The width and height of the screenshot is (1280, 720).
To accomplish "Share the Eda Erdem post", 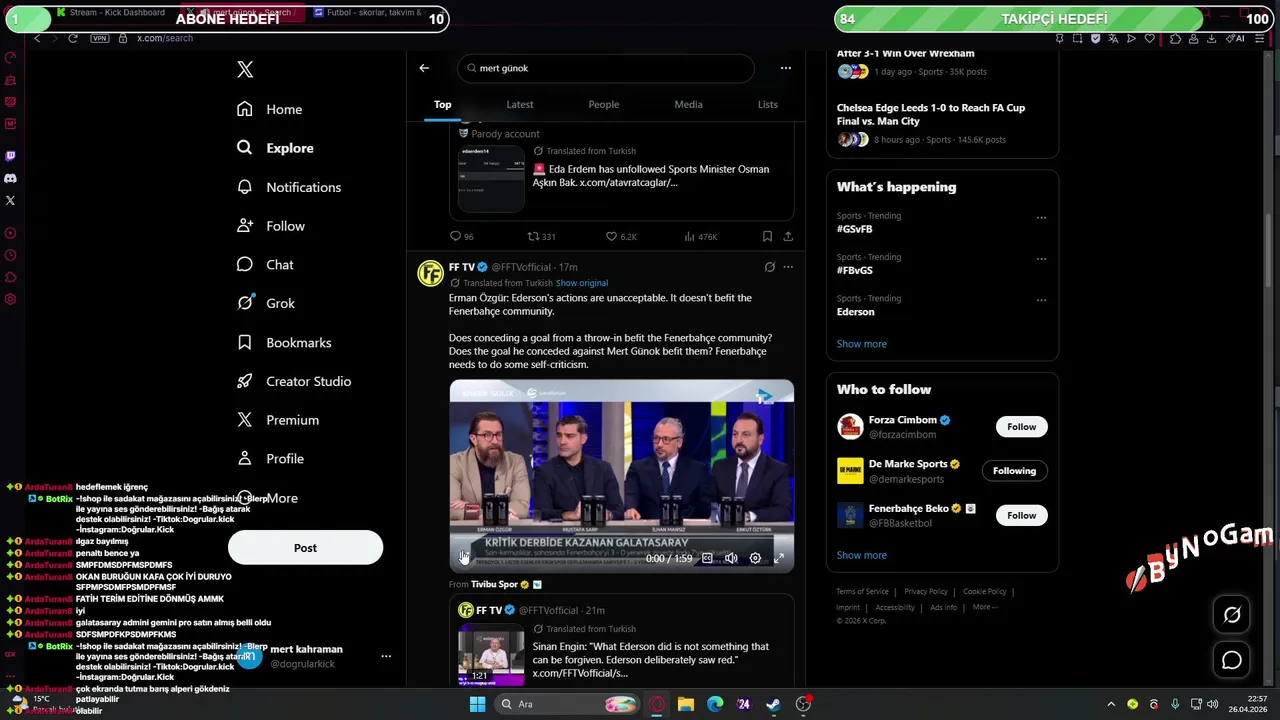I will tap(788, 237).
